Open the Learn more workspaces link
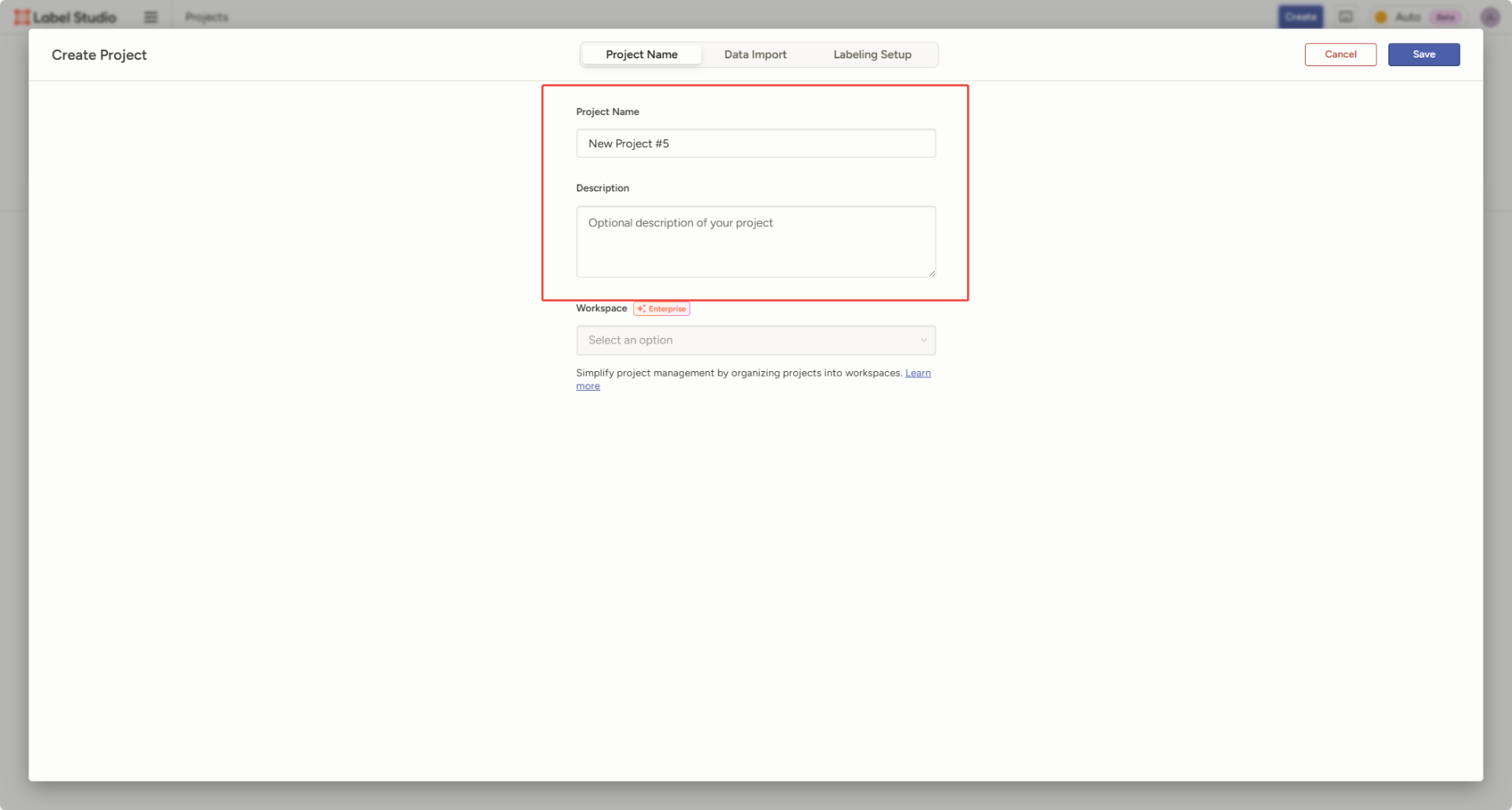 pos(917,373)
